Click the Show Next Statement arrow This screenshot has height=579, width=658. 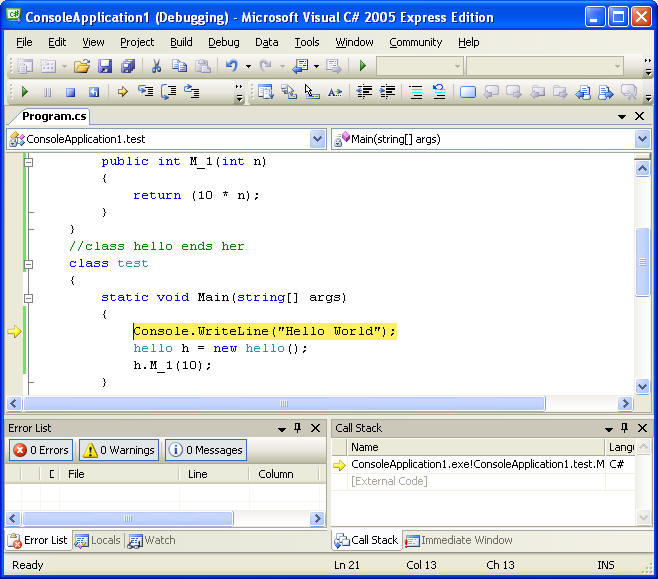122,92
